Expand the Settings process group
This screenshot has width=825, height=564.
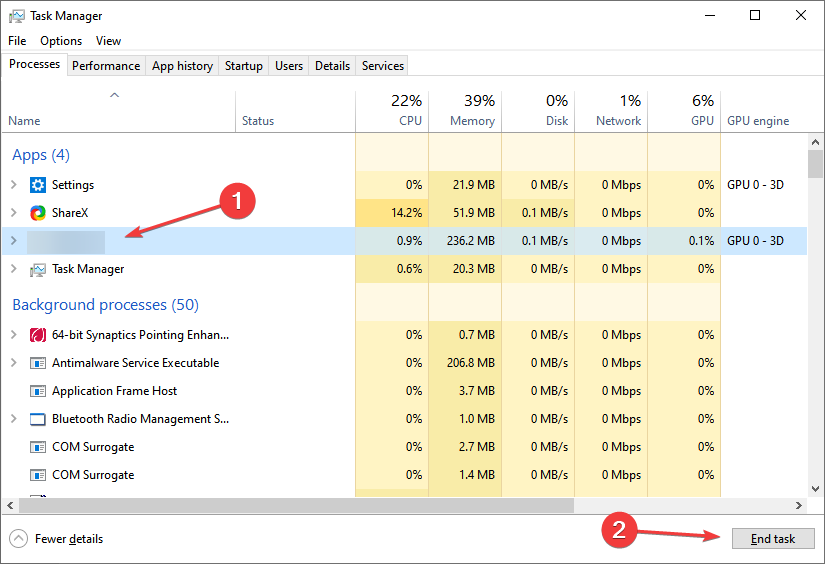tap(13, 185)
